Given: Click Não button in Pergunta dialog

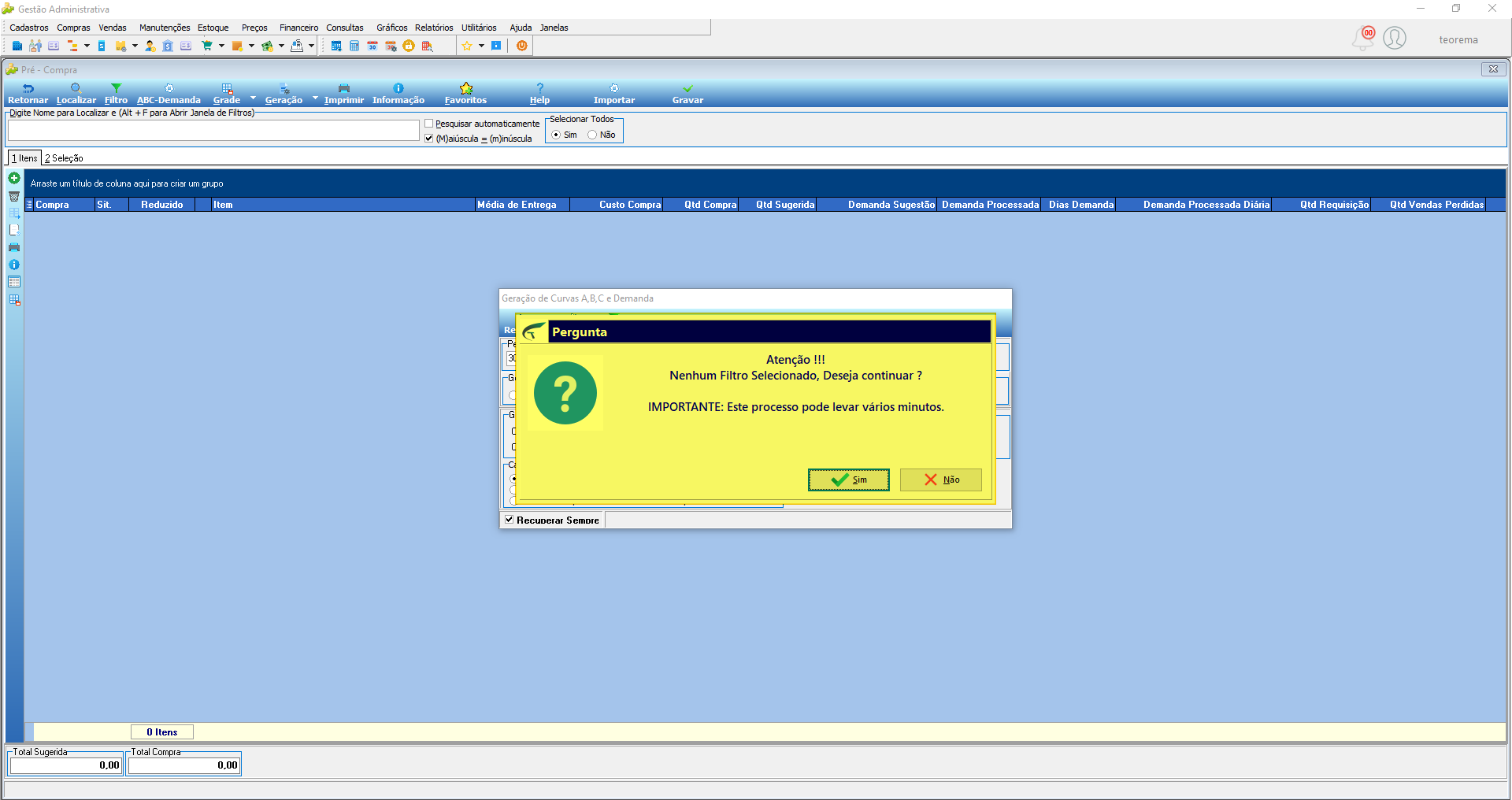Looking at the screenshot, I should click(940, 480).
